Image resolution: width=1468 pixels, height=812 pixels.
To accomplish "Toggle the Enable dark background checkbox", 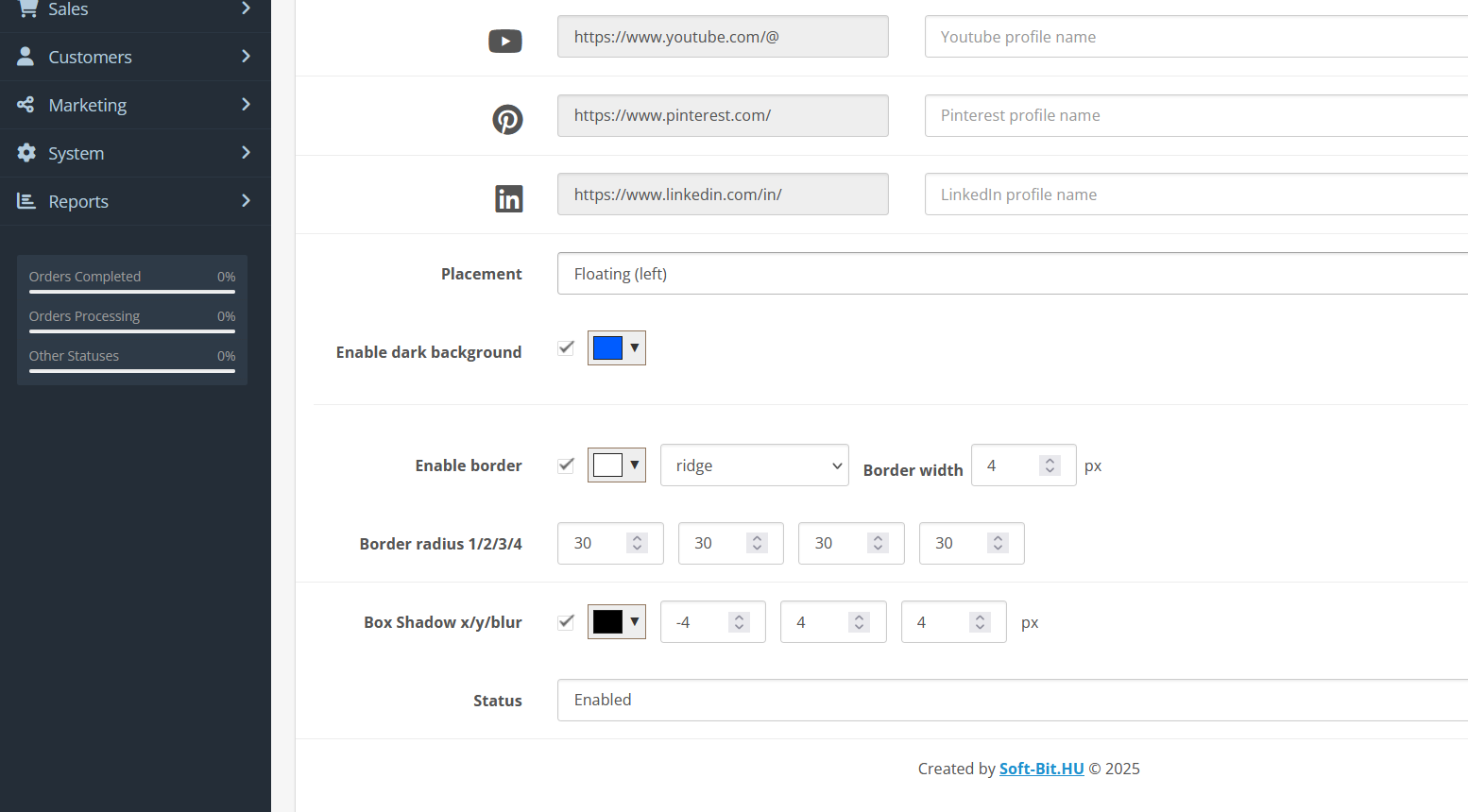I will point(566,347).
